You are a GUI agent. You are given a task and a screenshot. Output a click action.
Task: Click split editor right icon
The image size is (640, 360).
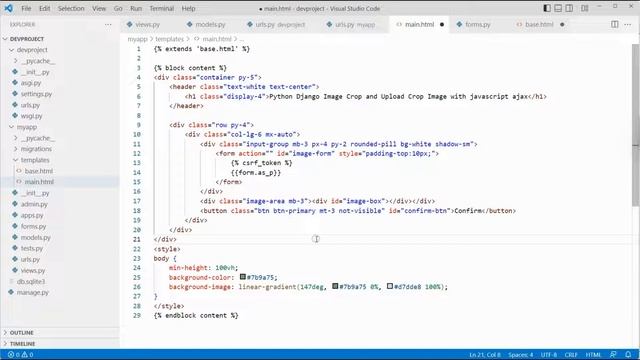(x=615, y=24)
